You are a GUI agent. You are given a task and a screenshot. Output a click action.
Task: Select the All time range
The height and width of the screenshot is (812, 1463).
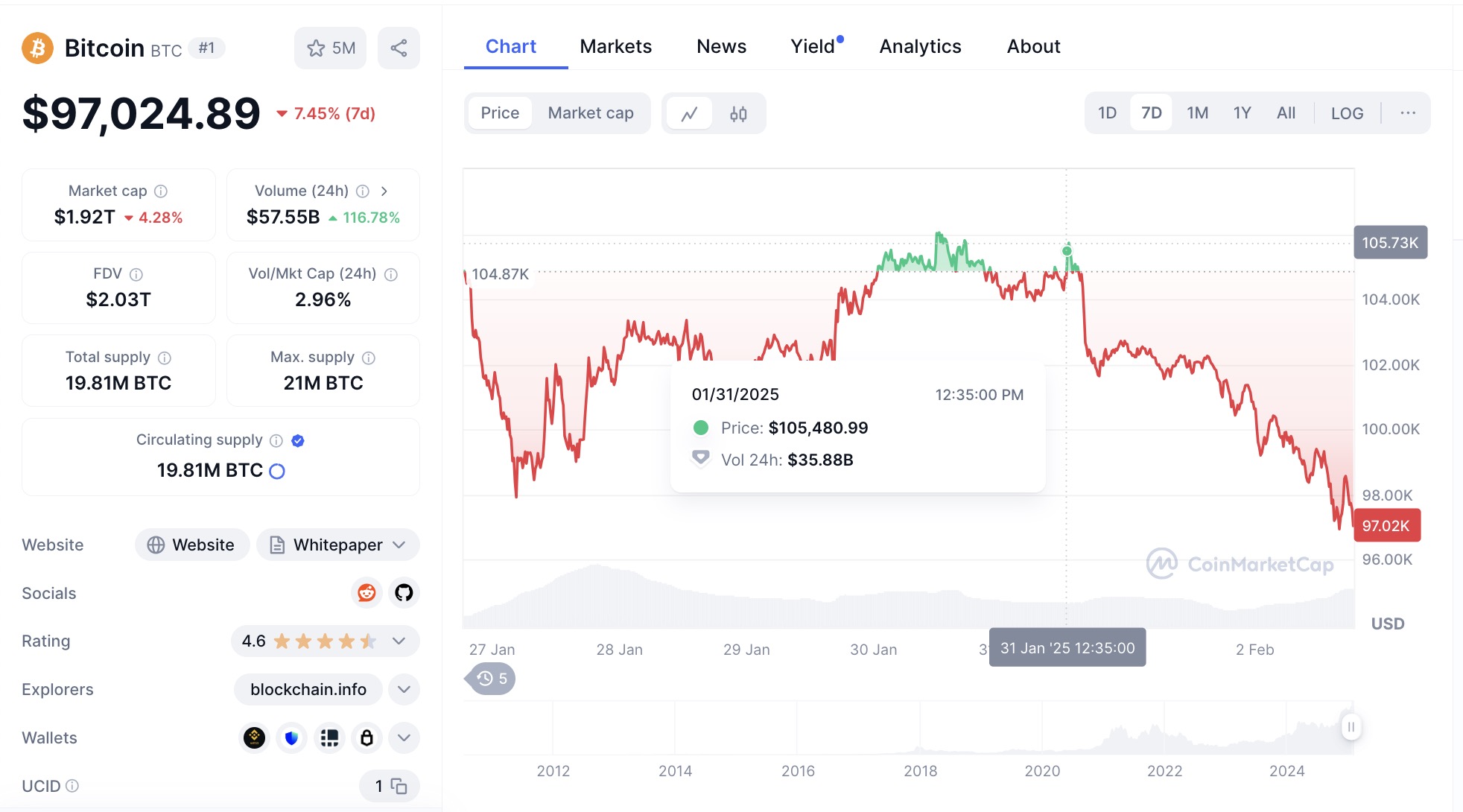[1286, 113]
